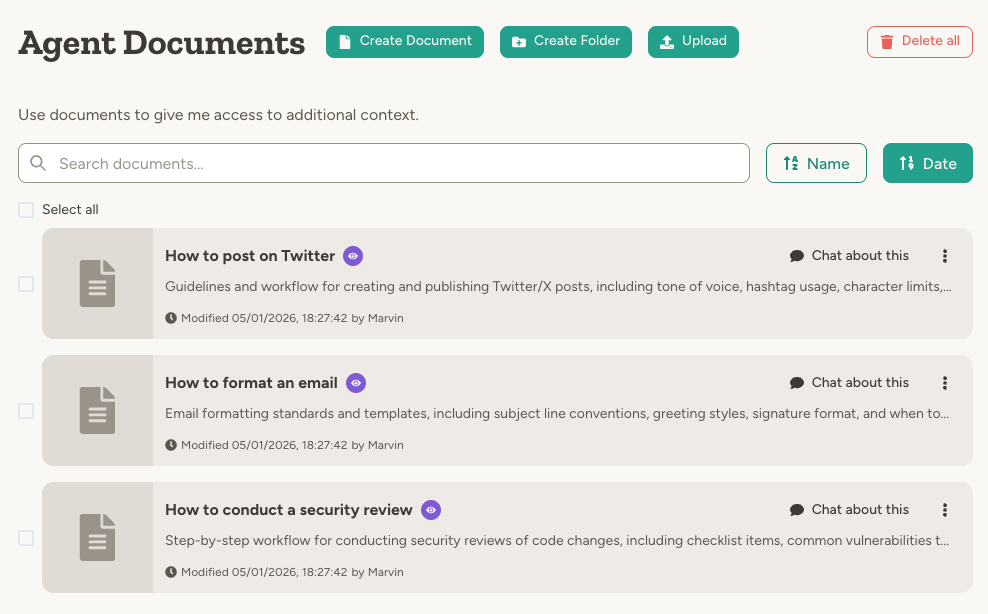
Task: Open the Date sort dropdown
Action: click(927, 162)
